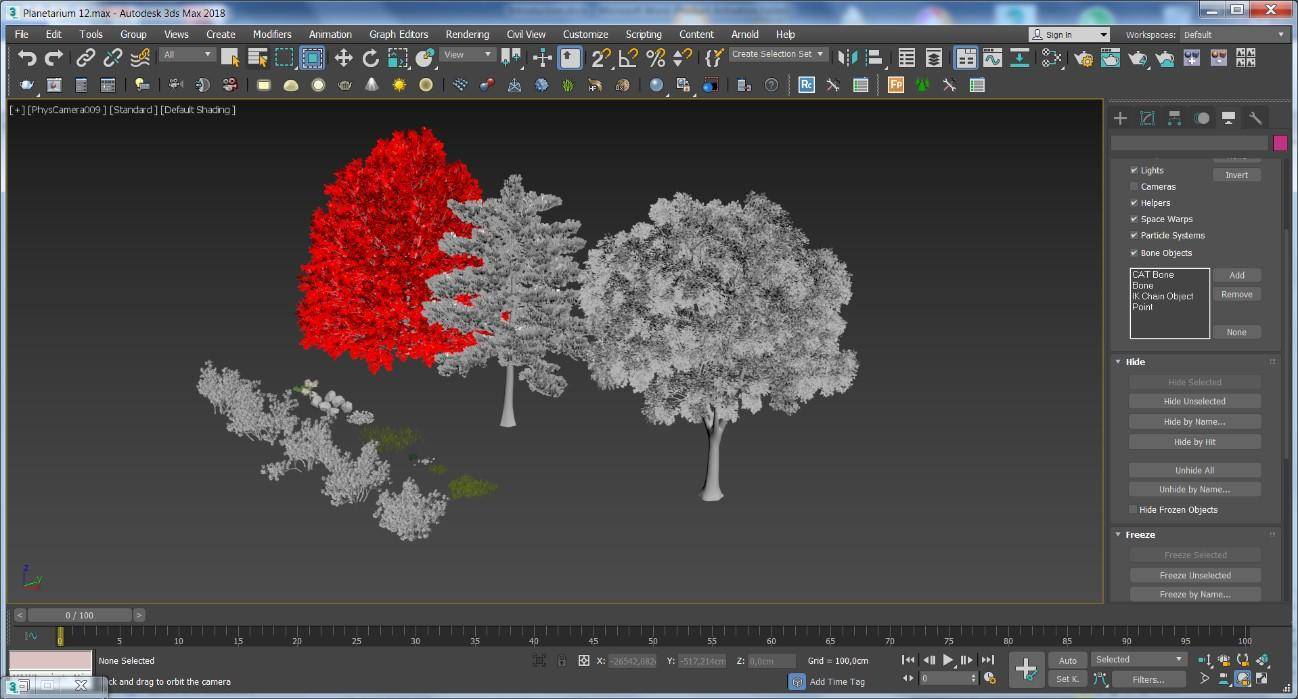Click the Mirror tool icon
This screenshot has height=699, width=1298.
coord(847,58)
